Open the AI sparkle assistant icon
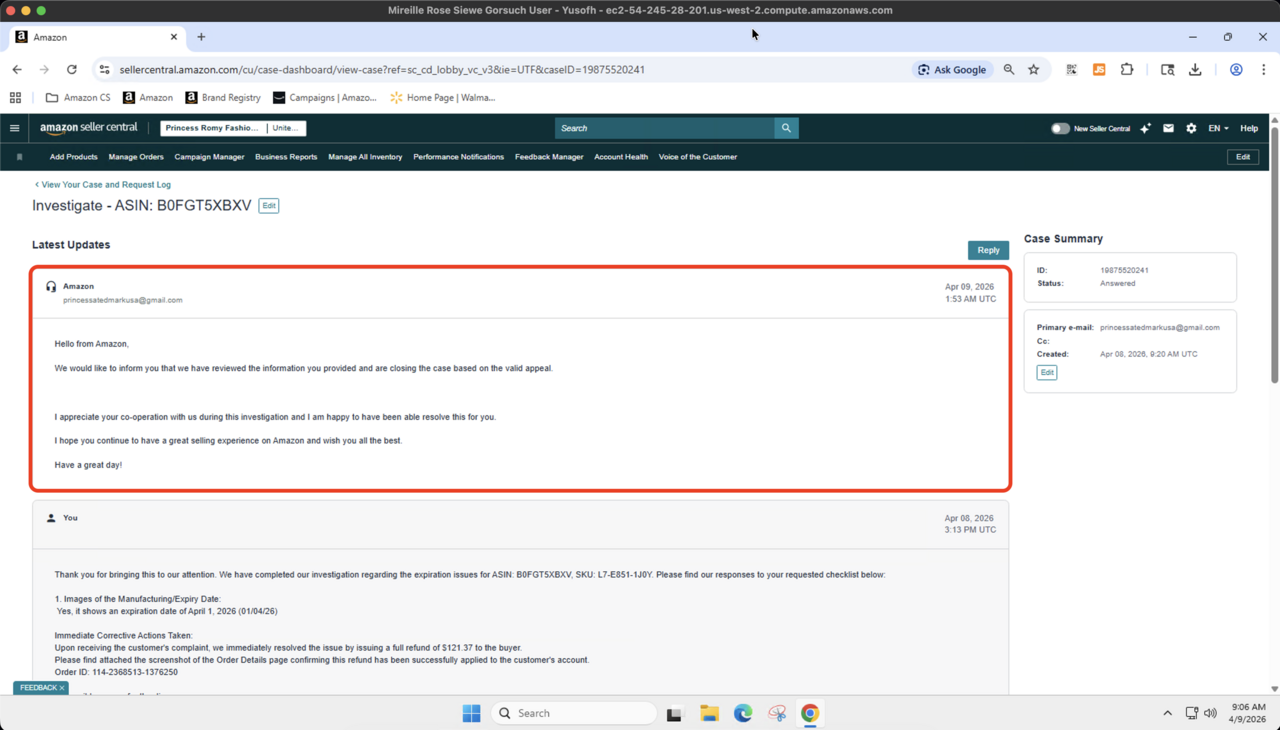The width and height of the screenshot is (1280, 730). pyautogui.click(x=1145, y=128)
